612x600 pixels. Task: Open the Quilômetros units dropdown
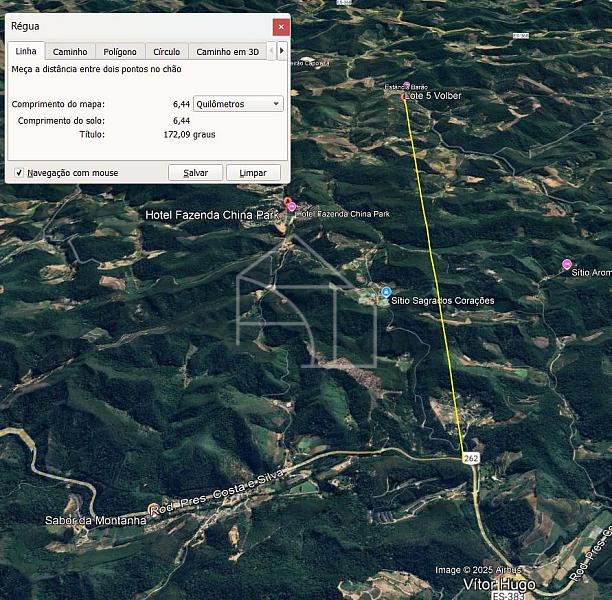[x=238, y=104]
